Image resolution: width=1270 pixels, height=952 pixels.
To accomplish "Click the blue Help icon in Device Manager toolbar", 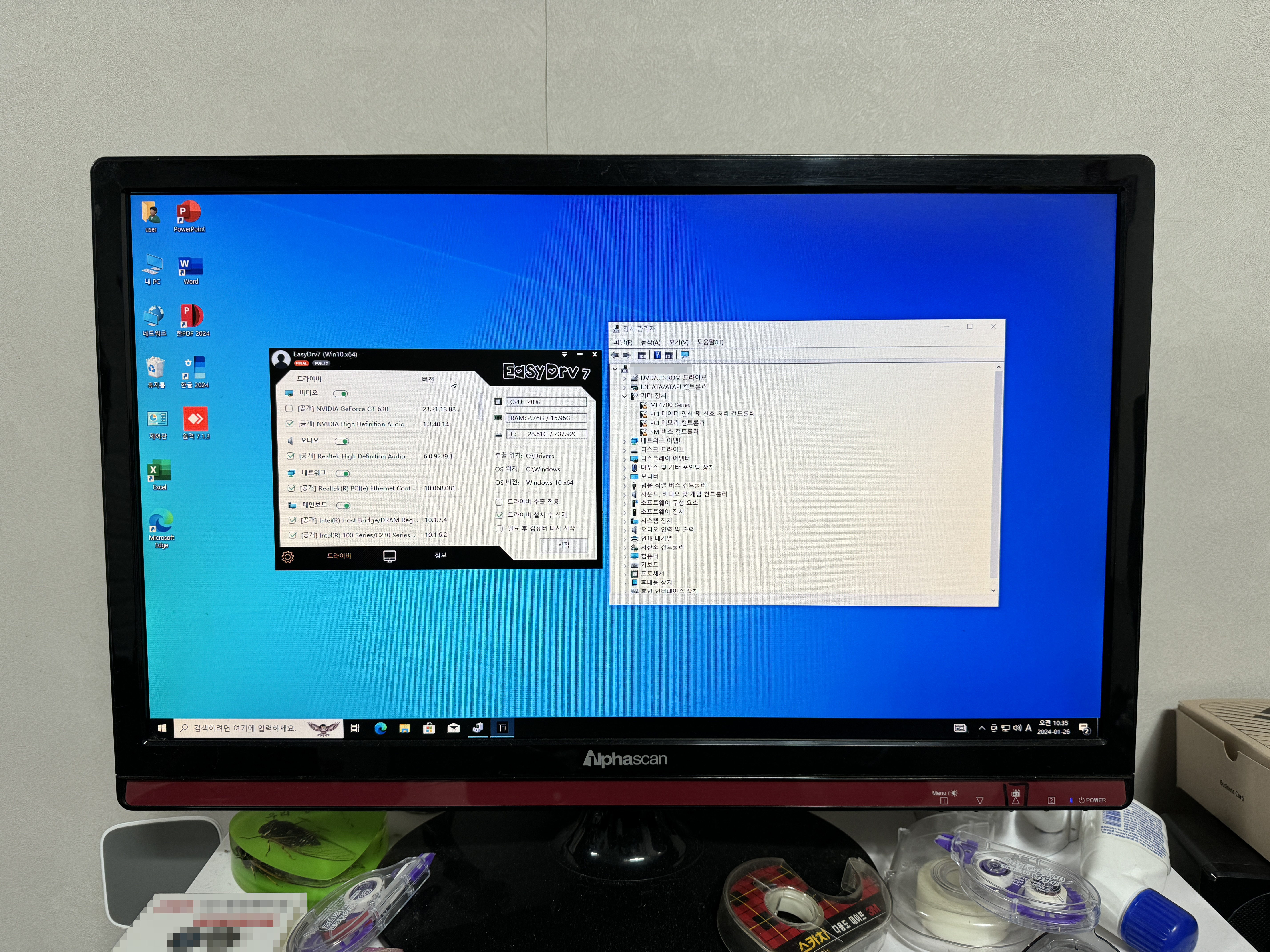I will tap(657, 355).
